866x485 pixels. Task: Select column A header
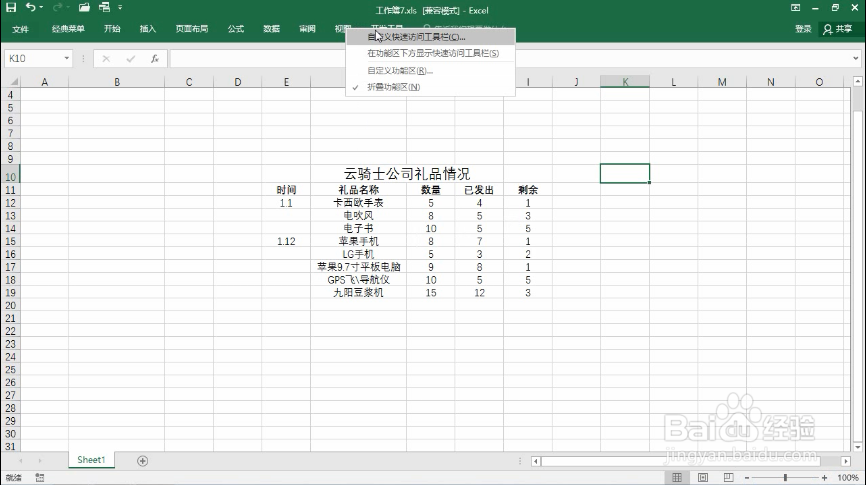pyautogui.click(x=44, y=82)
